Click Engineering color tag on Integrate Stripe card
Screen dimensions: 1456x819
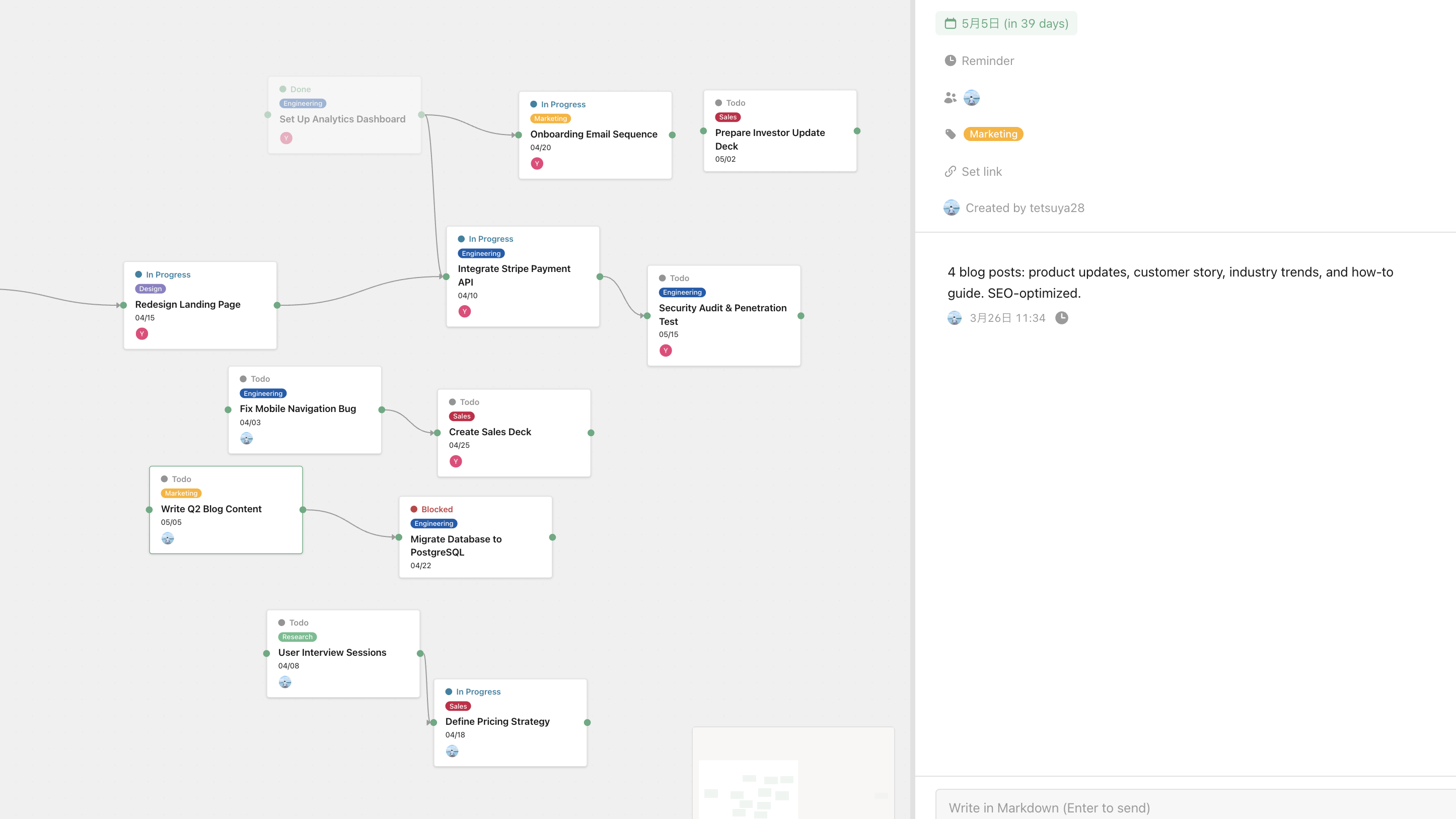[x=481, y=253]
